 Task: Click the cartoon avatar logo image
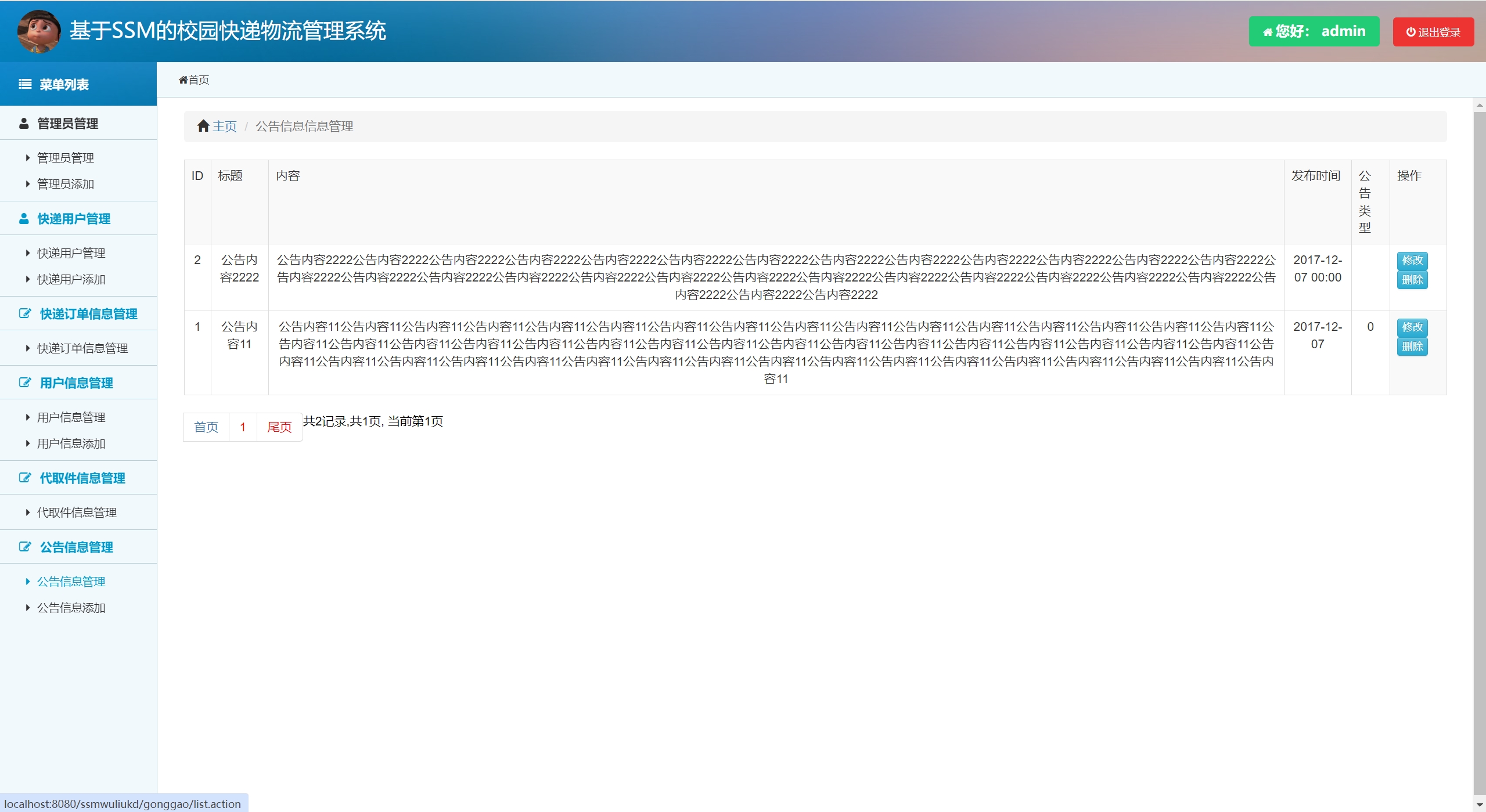click(x=39, y=31)
